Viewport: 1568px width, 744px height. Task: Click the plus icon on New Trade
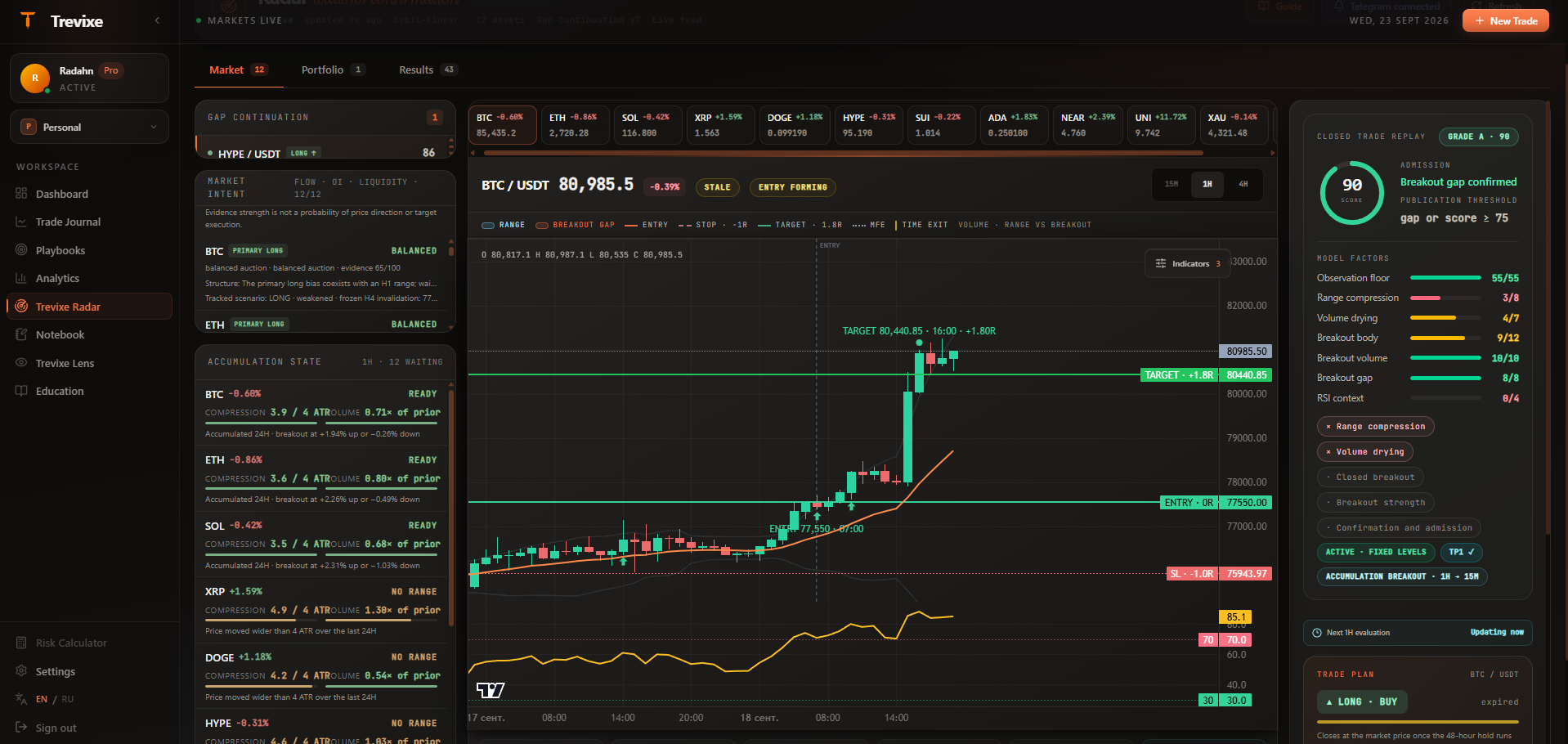pyautogui.click(x=1480, y=20)
